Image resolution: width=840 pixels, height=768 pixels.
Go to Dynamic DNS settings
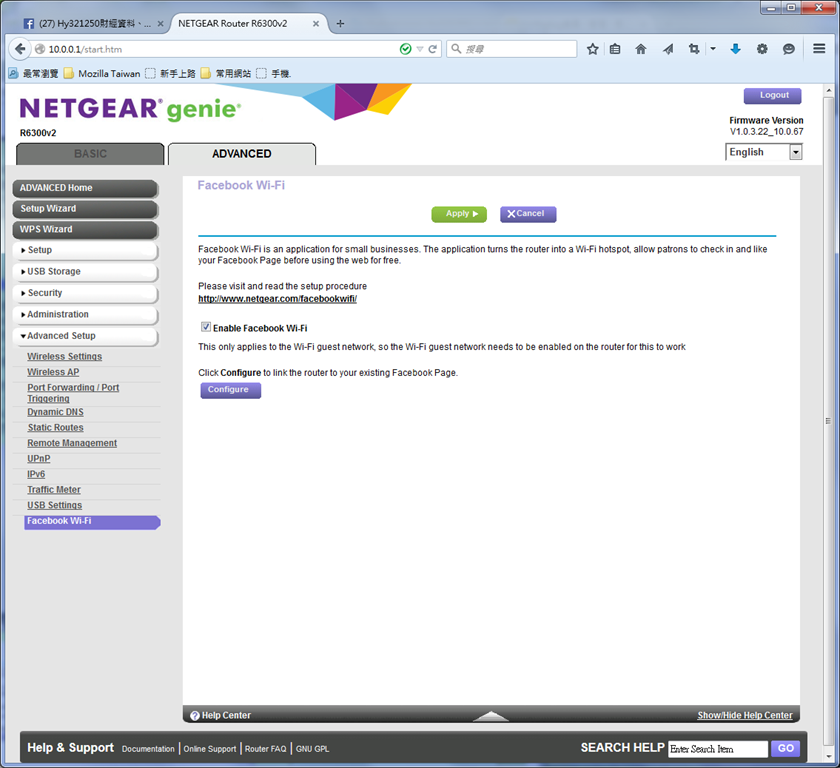point(55,412)
